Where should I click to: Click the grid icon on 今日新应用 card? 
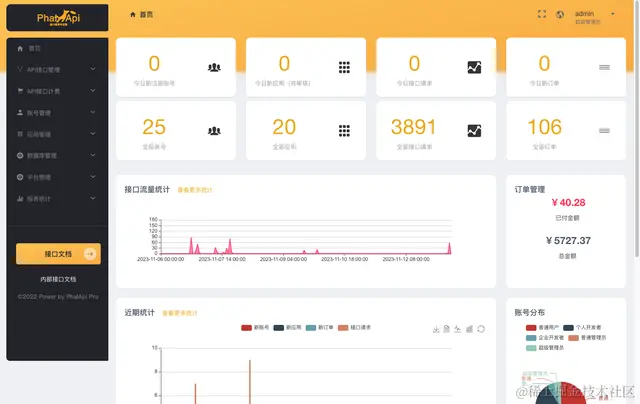344,67
